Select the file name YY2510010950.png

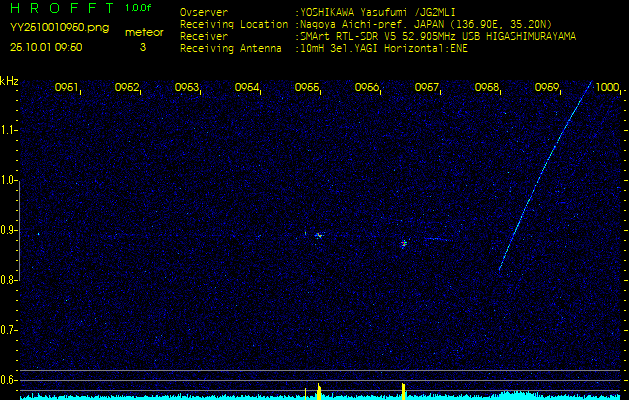59,28
